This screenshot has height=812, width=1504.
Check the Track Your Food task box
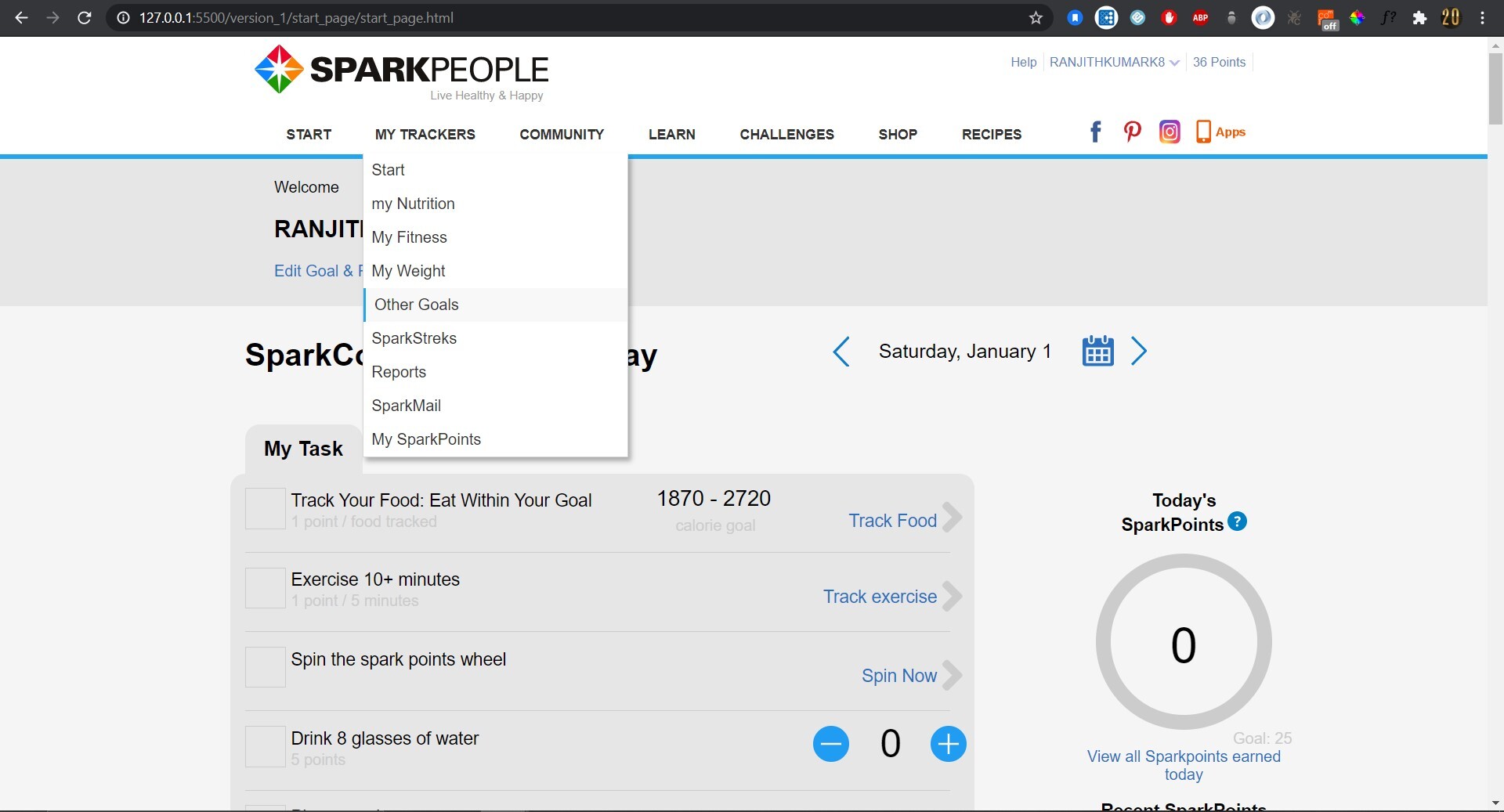point(266,509)
